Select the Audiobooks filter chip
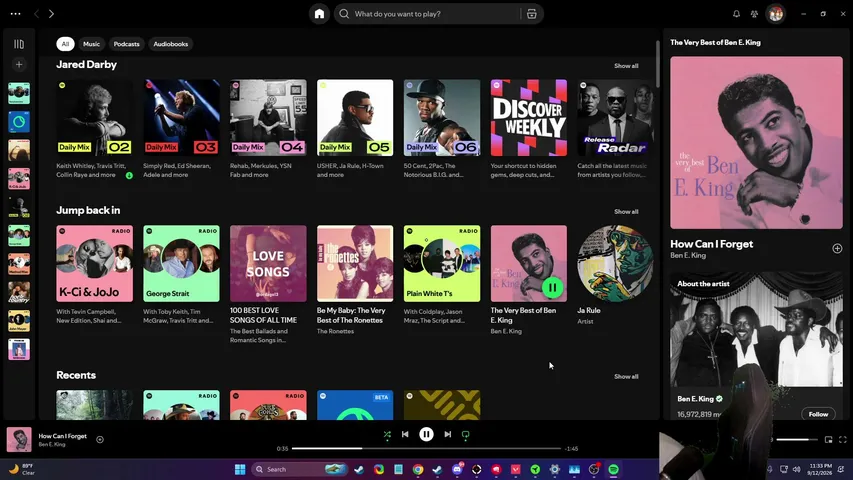 point(170,44)
